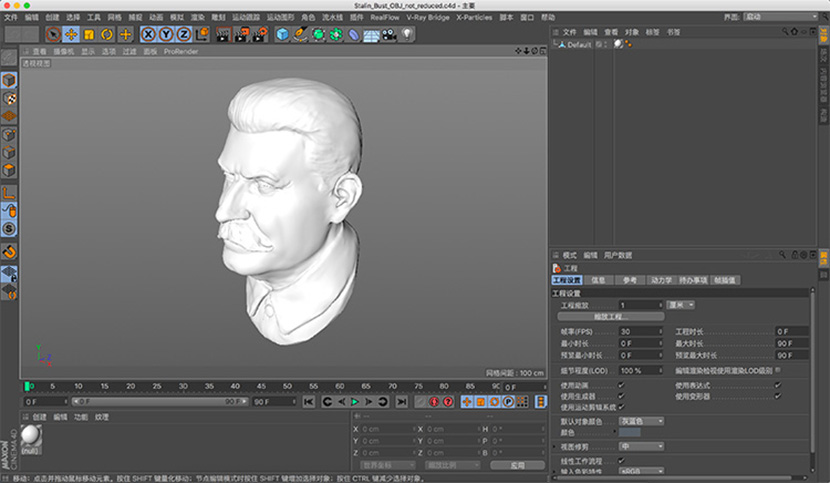
Task: Open the green array modeling icon
Action: pyautogui.click(x=336, y=35)
